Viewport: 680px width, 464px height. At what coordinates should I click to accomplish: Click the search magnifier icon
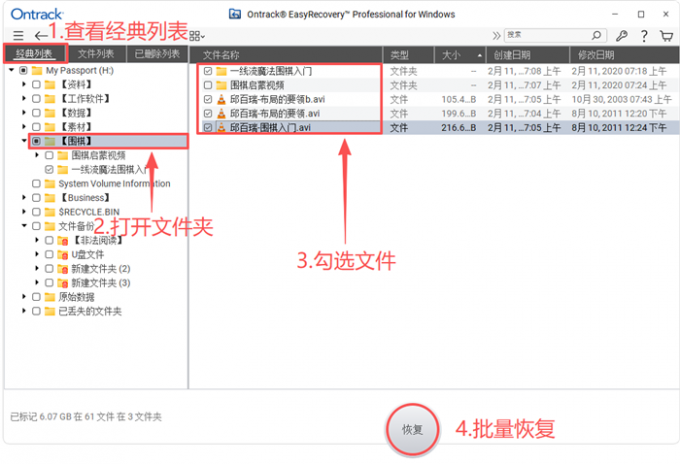click(x=596, y=35)
